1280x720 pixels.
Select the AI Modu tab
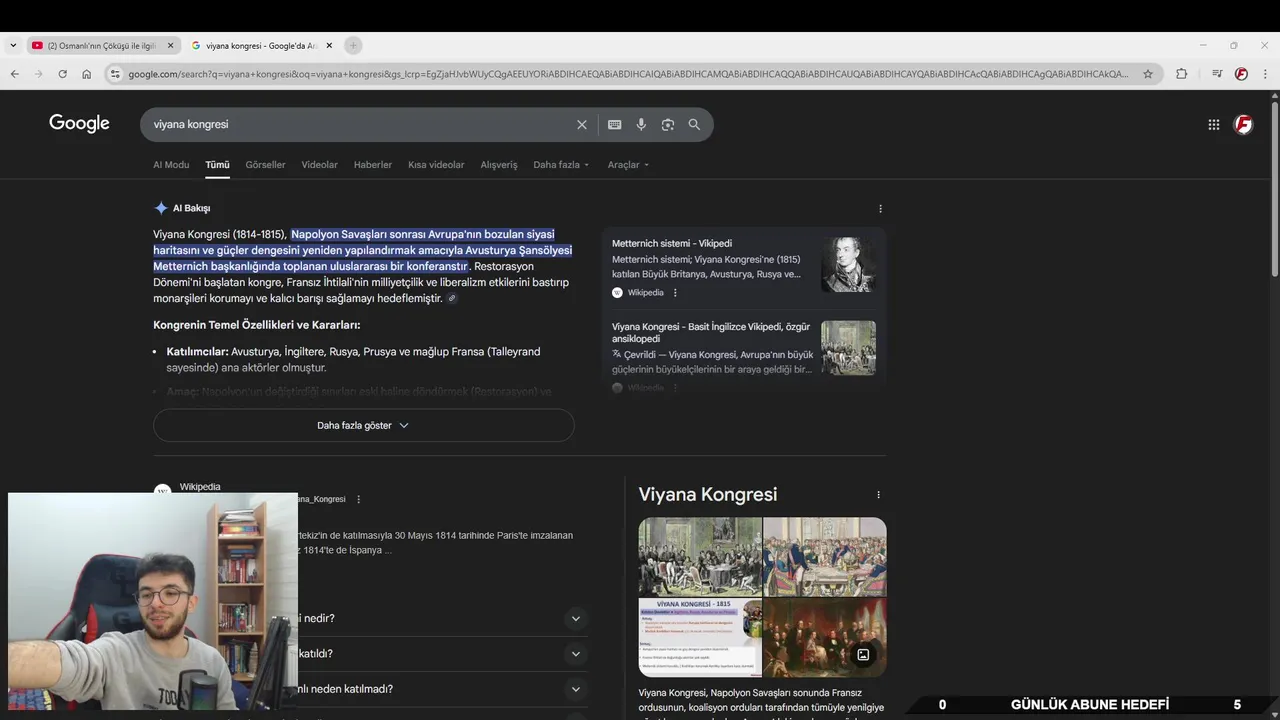tap(171, 165)
